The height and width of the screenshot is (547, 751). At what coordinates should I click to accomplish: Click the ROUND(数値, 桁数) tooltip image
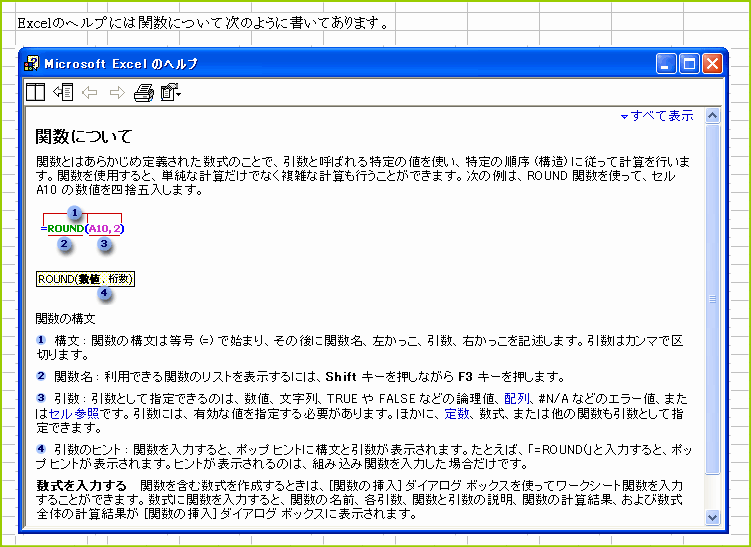point(86,279)
